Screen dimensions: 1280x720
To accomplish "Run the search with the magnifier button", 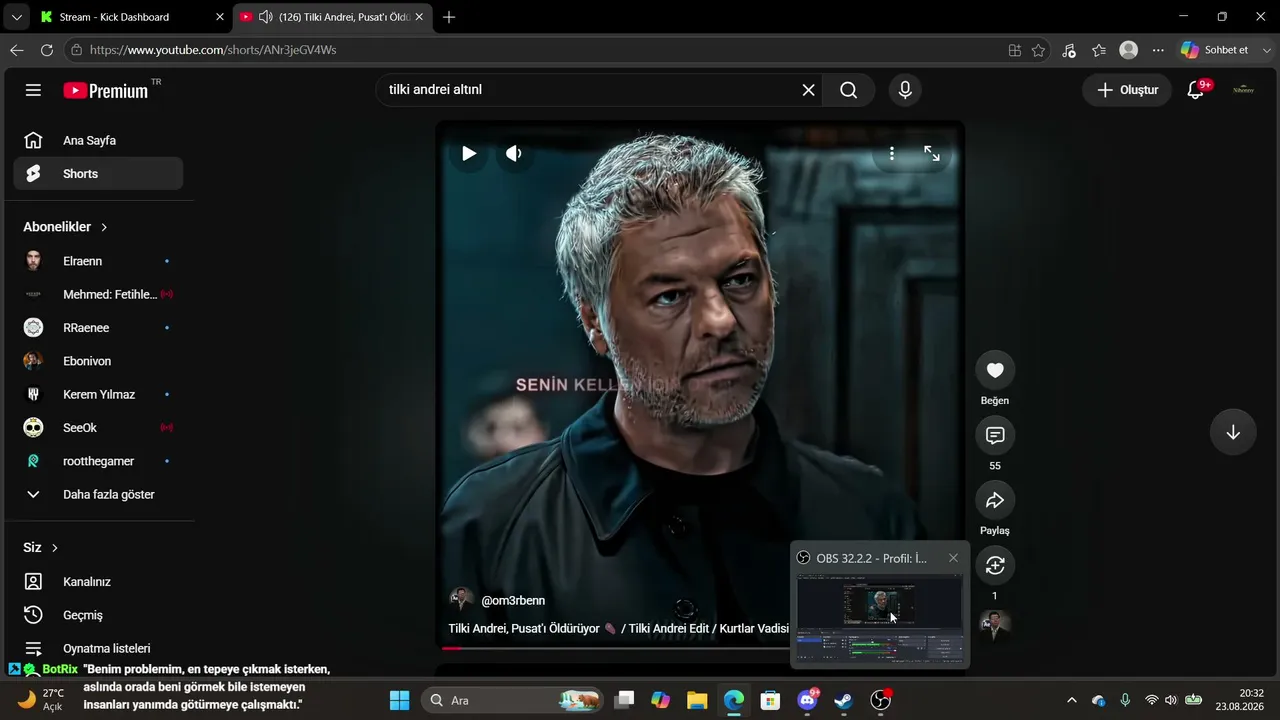I will pos(848,90).
